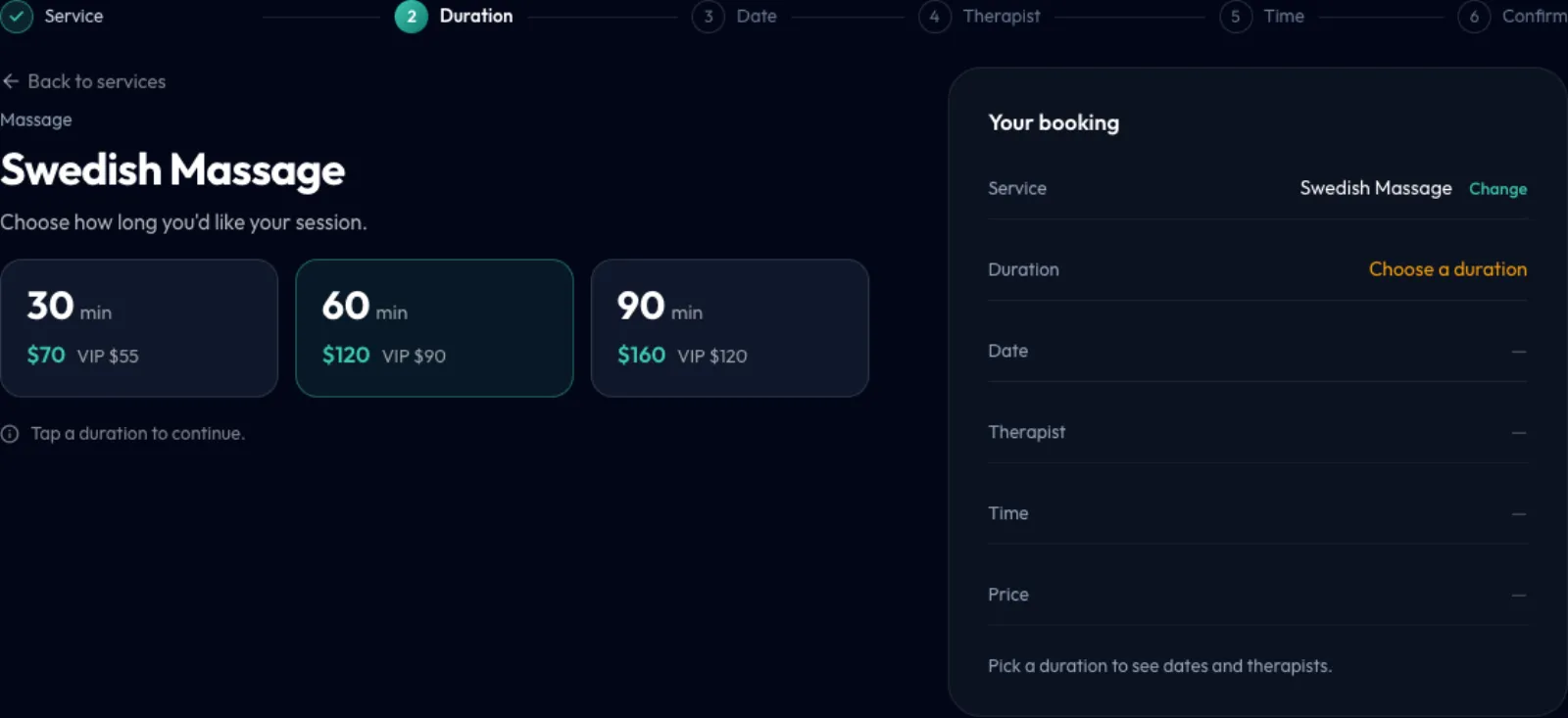
Task: Click the Therapist row label in summary
Action: pyautogui.click(x=1026, y=432)
